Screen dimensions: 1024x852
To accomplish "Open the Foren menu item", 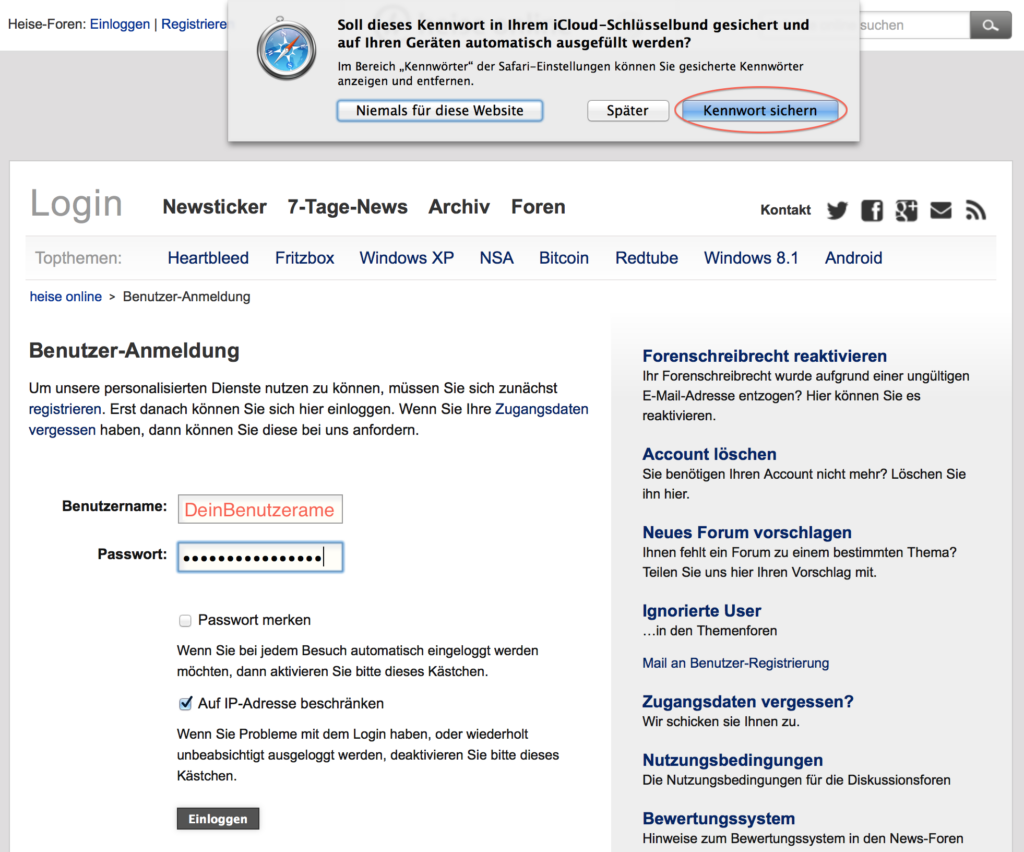I will coord(538,207).
